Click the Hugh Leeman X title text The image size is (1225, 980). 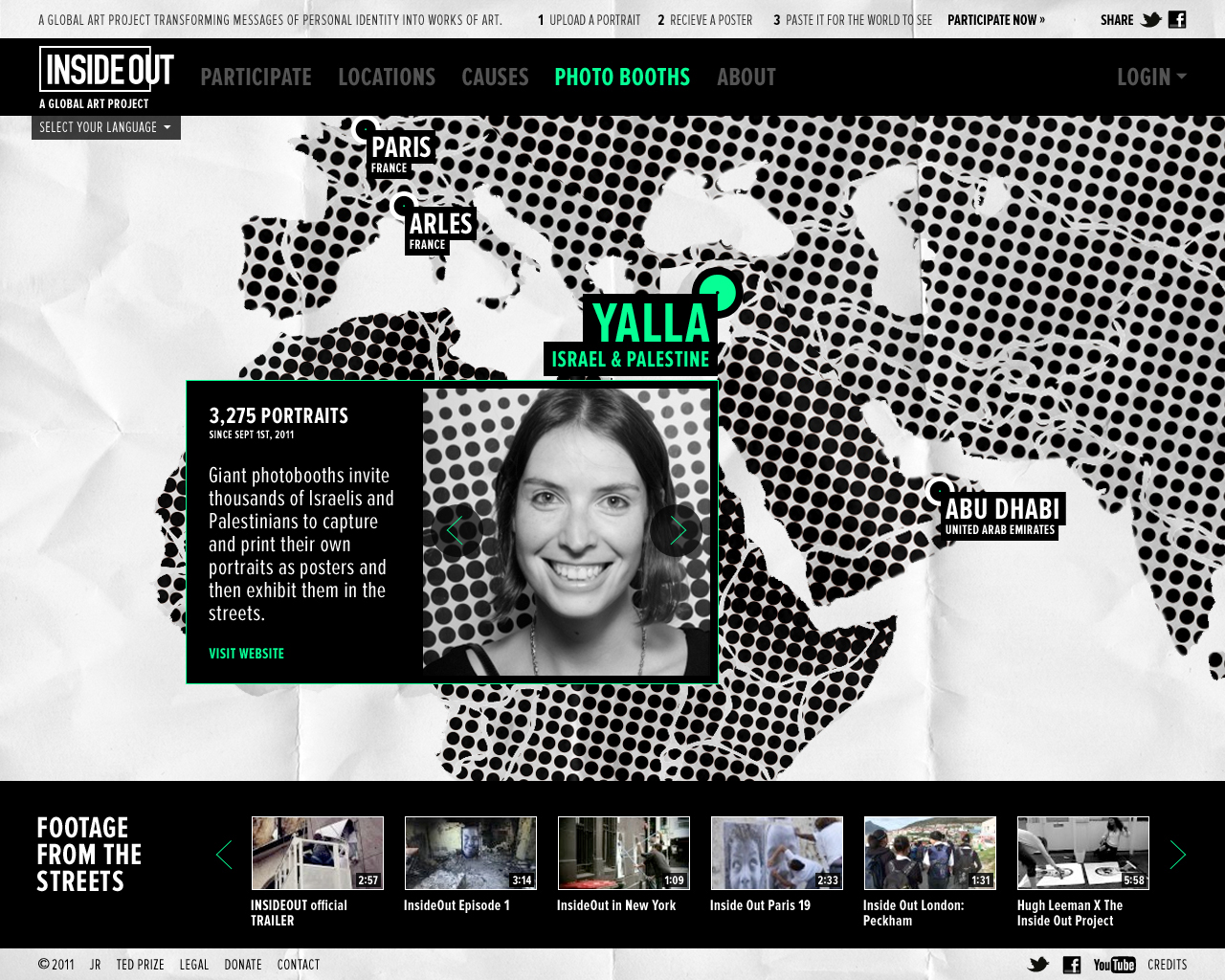(x=1069, y=913)
